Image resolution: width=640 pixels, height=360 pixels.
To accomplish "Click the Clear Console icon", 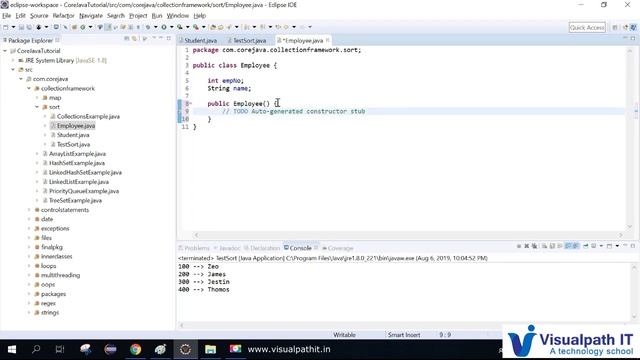I will tap(544, 246).
